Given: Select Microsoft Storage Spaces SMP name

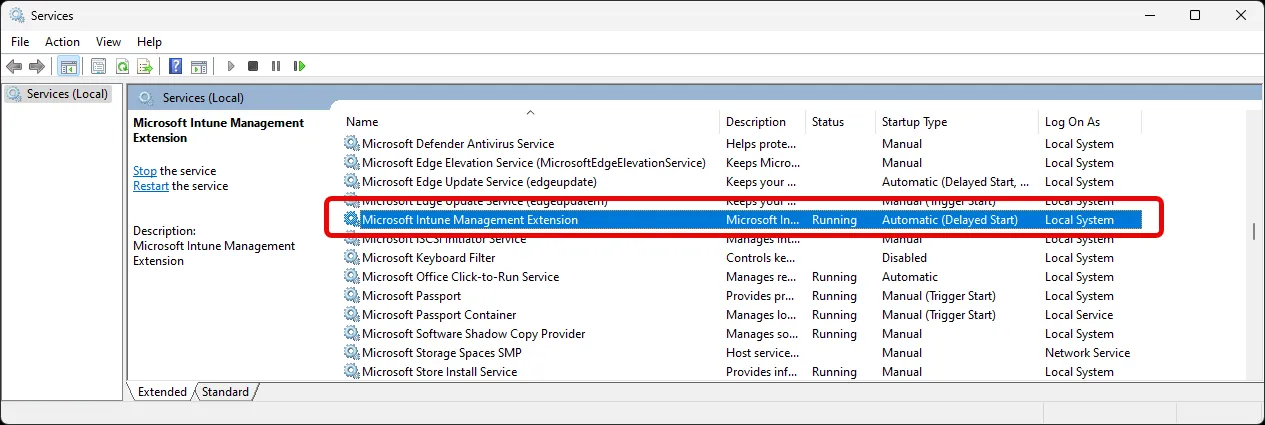Looking at the screenshot, I should pos(441,353).
